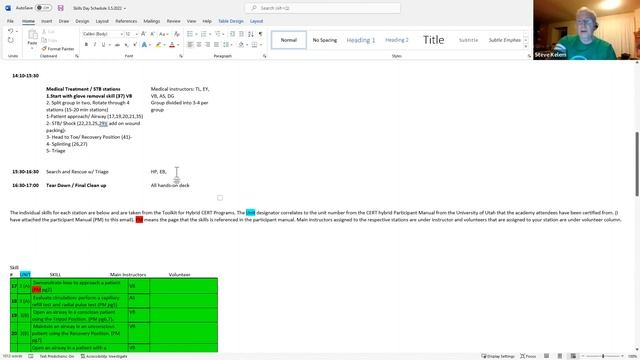The image size is (640, 360).
Task: Apply the Title style
Action: coord(433,40)
